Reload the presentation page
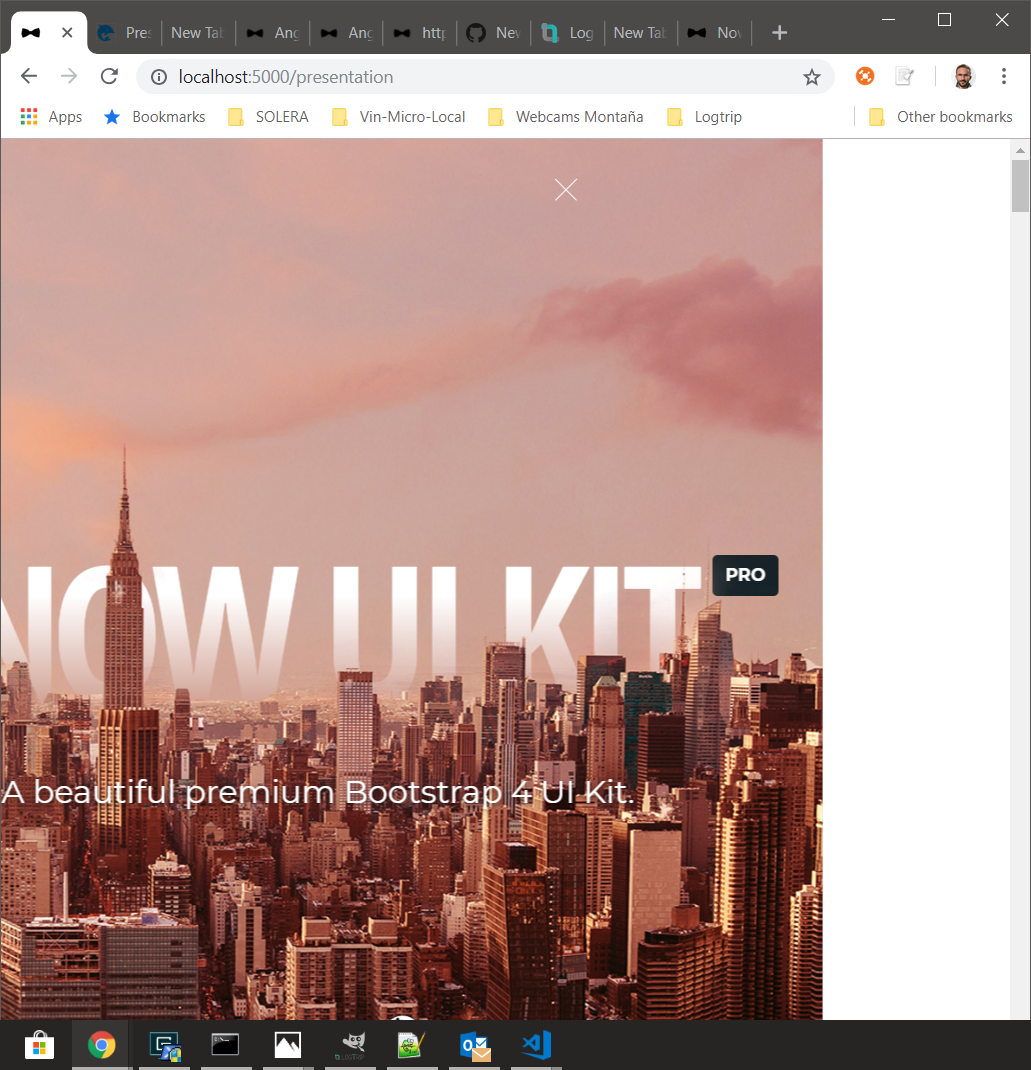 (x=109, y=76)
